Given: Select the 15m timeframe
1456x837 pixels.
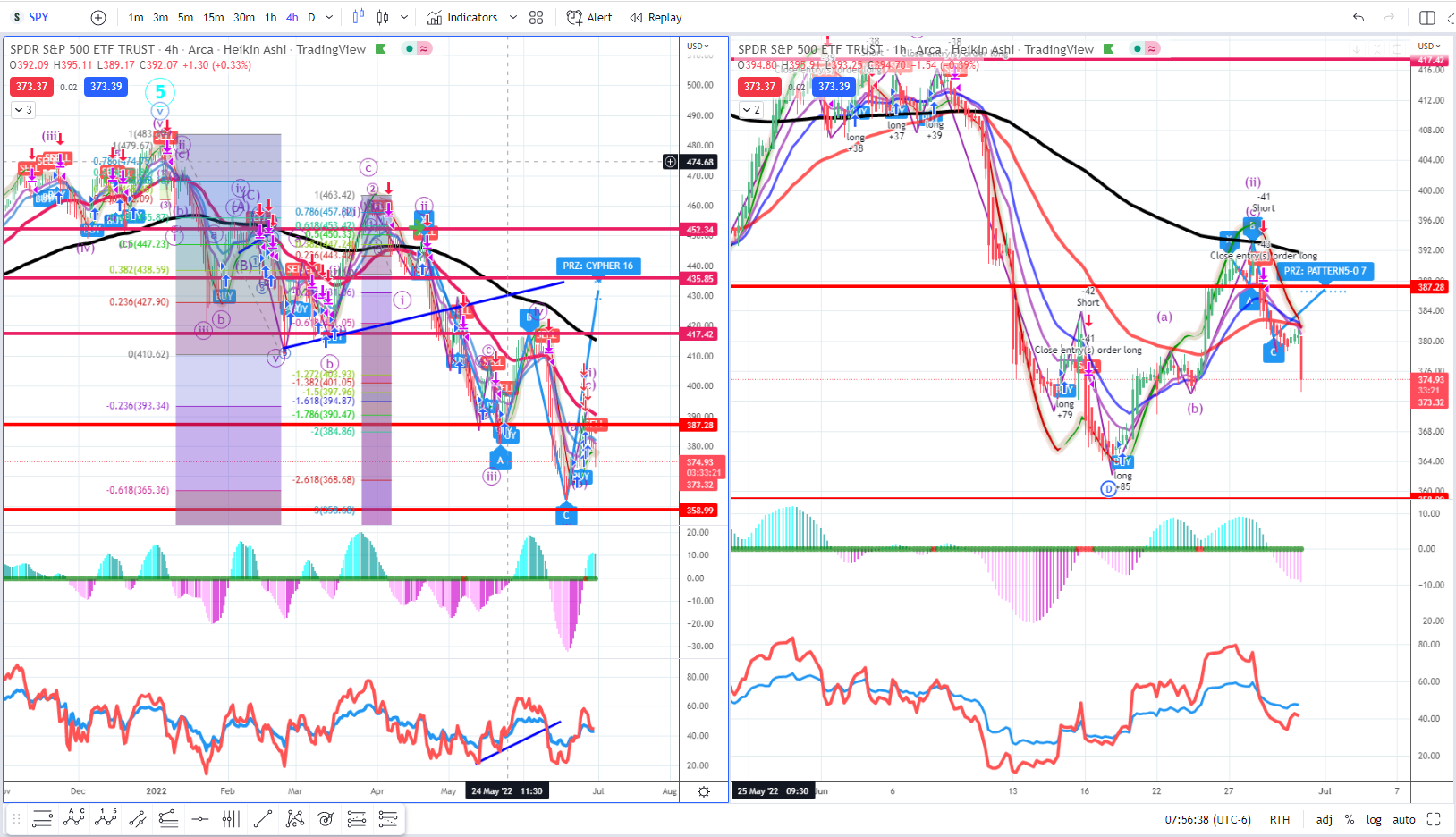Looking at the screenshot, I should [214, 17].
